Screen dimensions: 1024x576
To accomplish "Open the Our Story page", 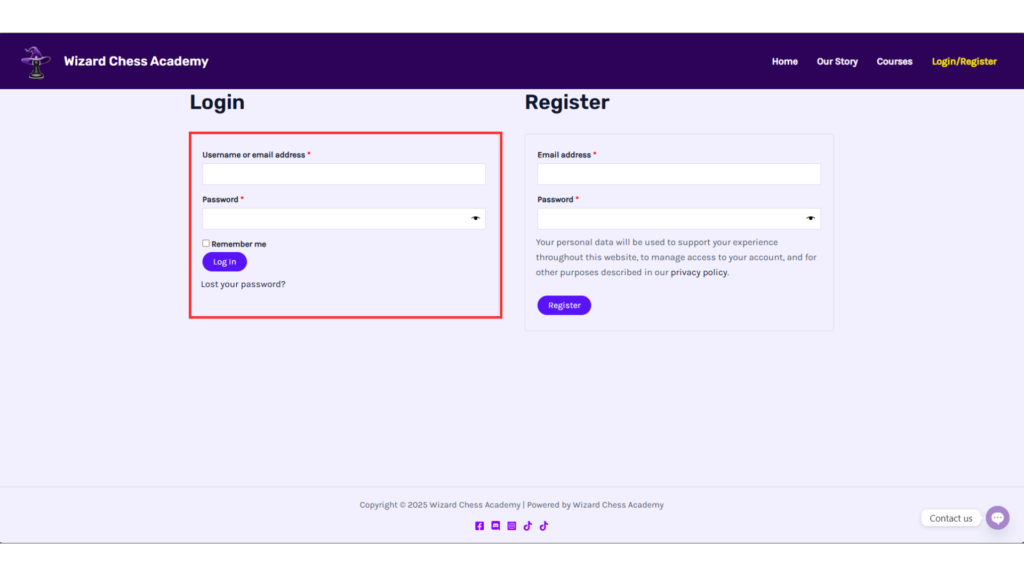I will pyautogui.click(x=837, y=61).
